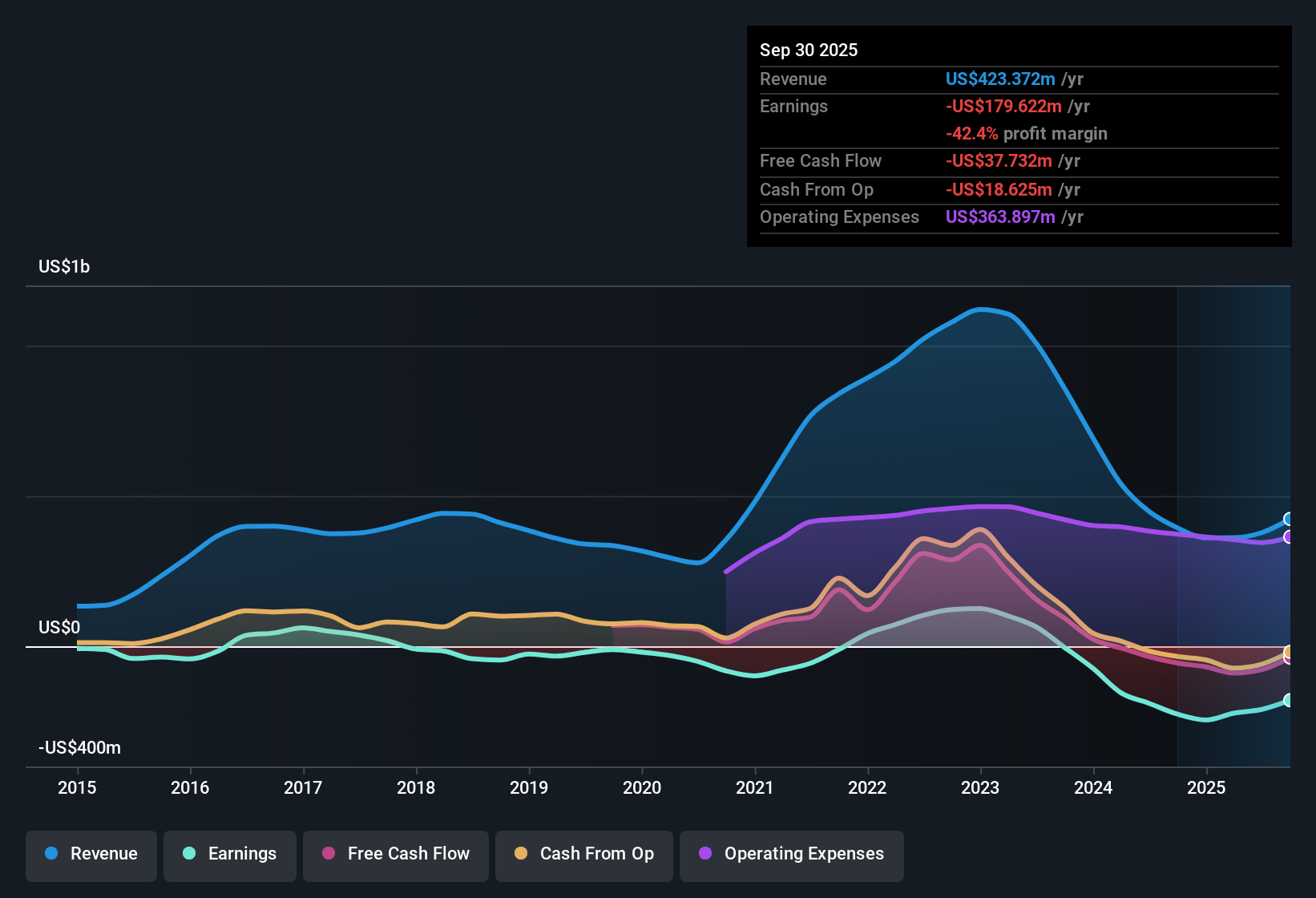The height and width of the screenshot is (898, 1316).
Task: Expand the Free Cash Flow legend item
Action: [x=395, y=854]
